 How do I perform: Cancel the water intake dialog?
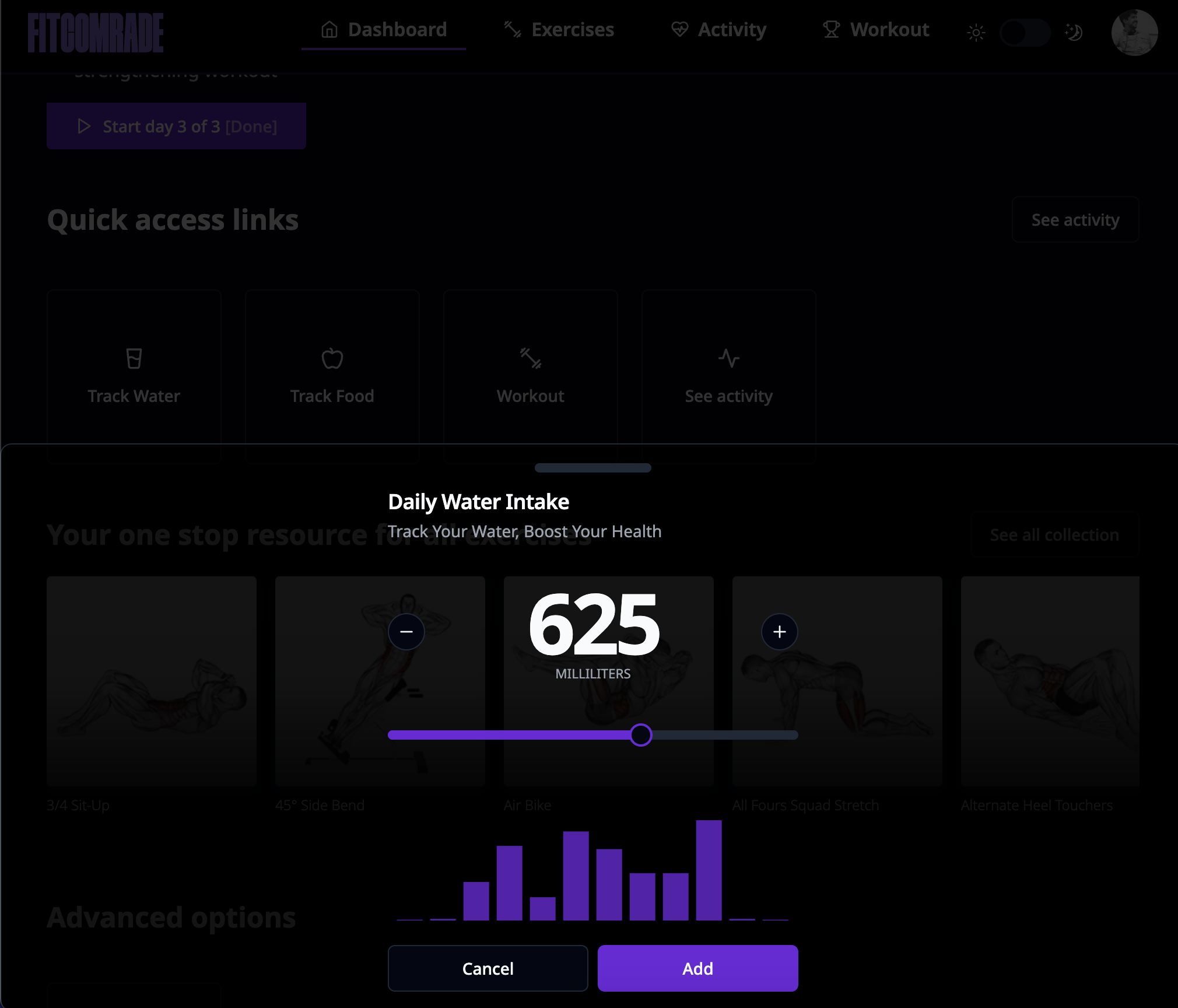pos(488,968)
